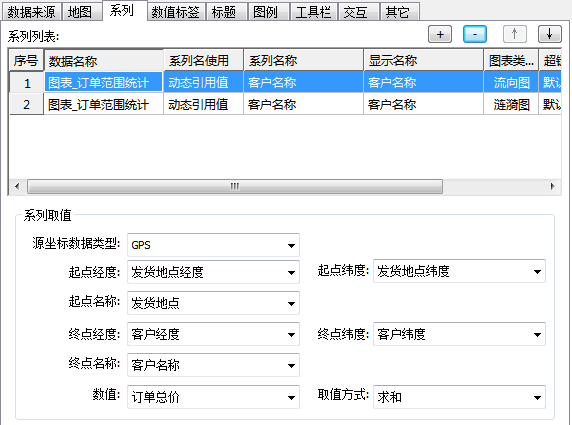Remove selected series with minus button
The height and width of the screenshot is (425, 572).
coord(475,34)
